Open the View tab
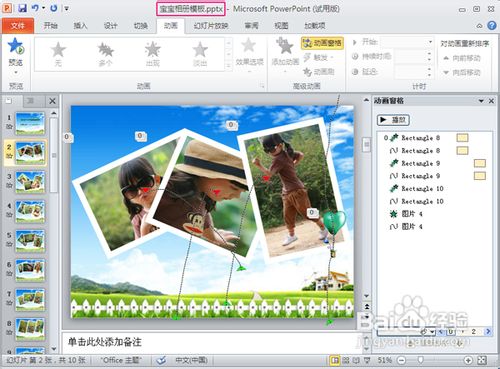Viewport: 500px width, 369px height. [x=281, y=26]
